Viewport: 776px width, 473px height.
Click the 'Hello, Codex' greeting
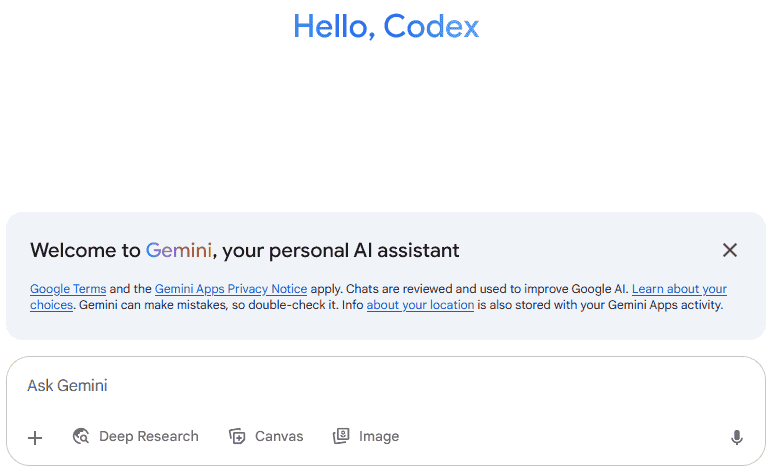point(386,27)
